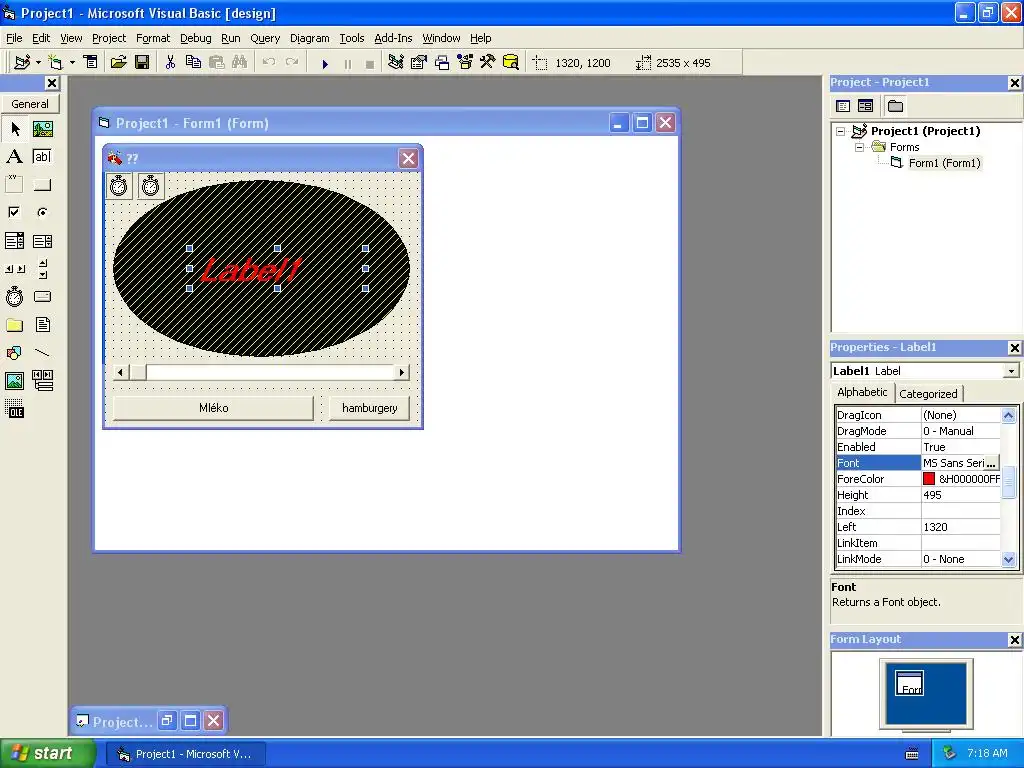Viewport: 1024px width, 768px height.
Task: Click the Cut toolbar icon
Action: point(170,63)
